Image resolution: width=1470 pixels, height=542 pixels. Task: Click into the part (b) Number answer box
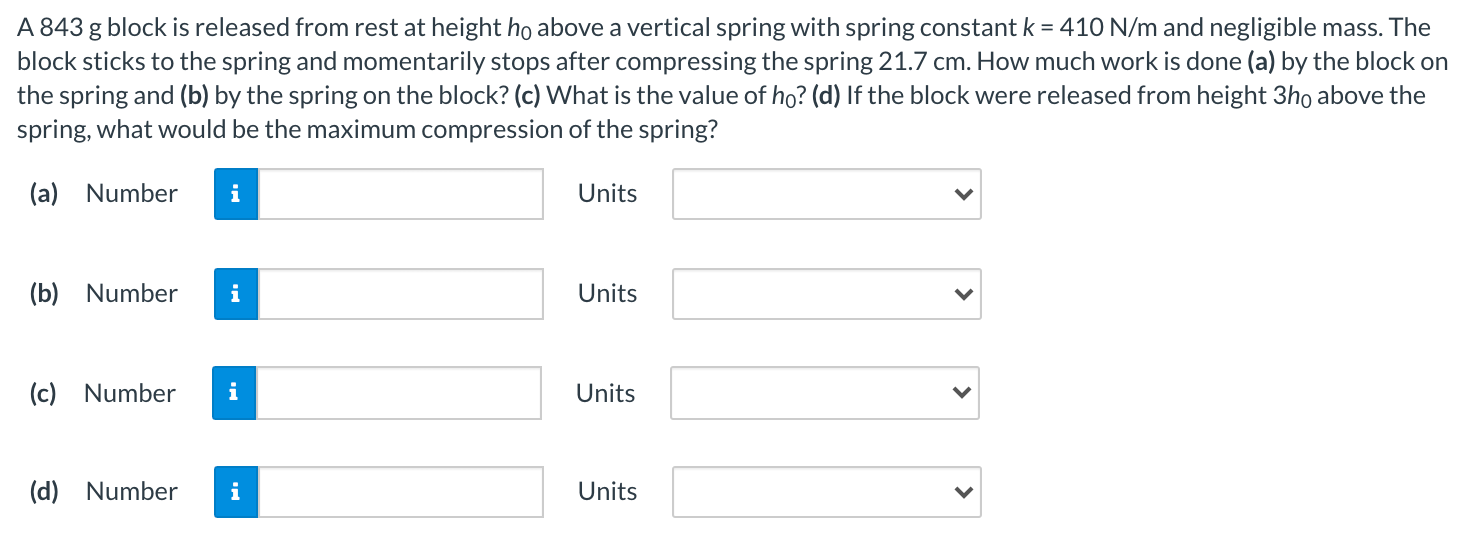[401, 294]
